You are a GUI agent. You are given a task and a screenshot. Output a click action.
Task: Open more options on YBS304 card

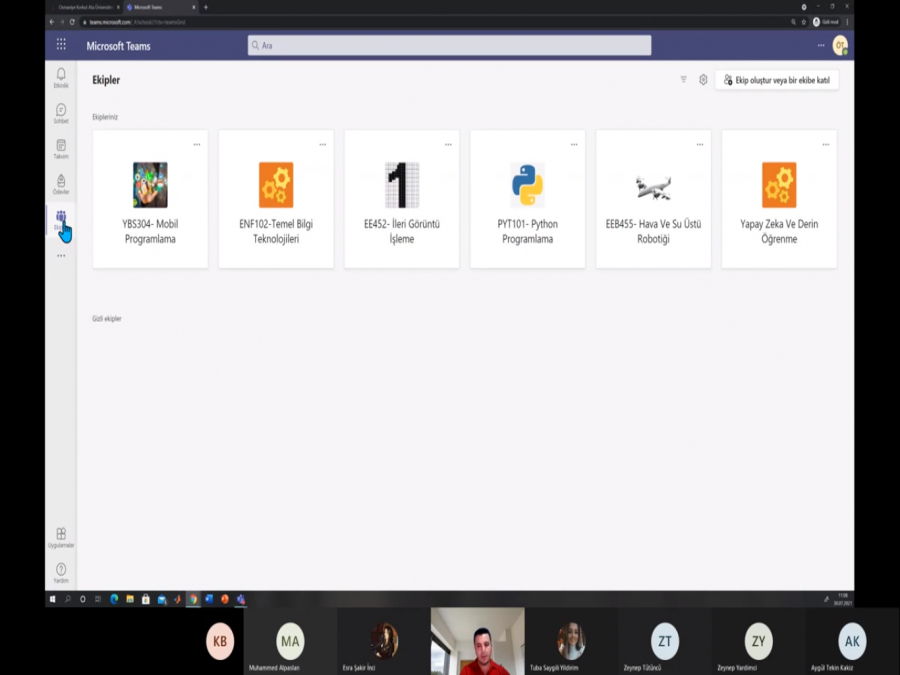click(x=197, y=145)
